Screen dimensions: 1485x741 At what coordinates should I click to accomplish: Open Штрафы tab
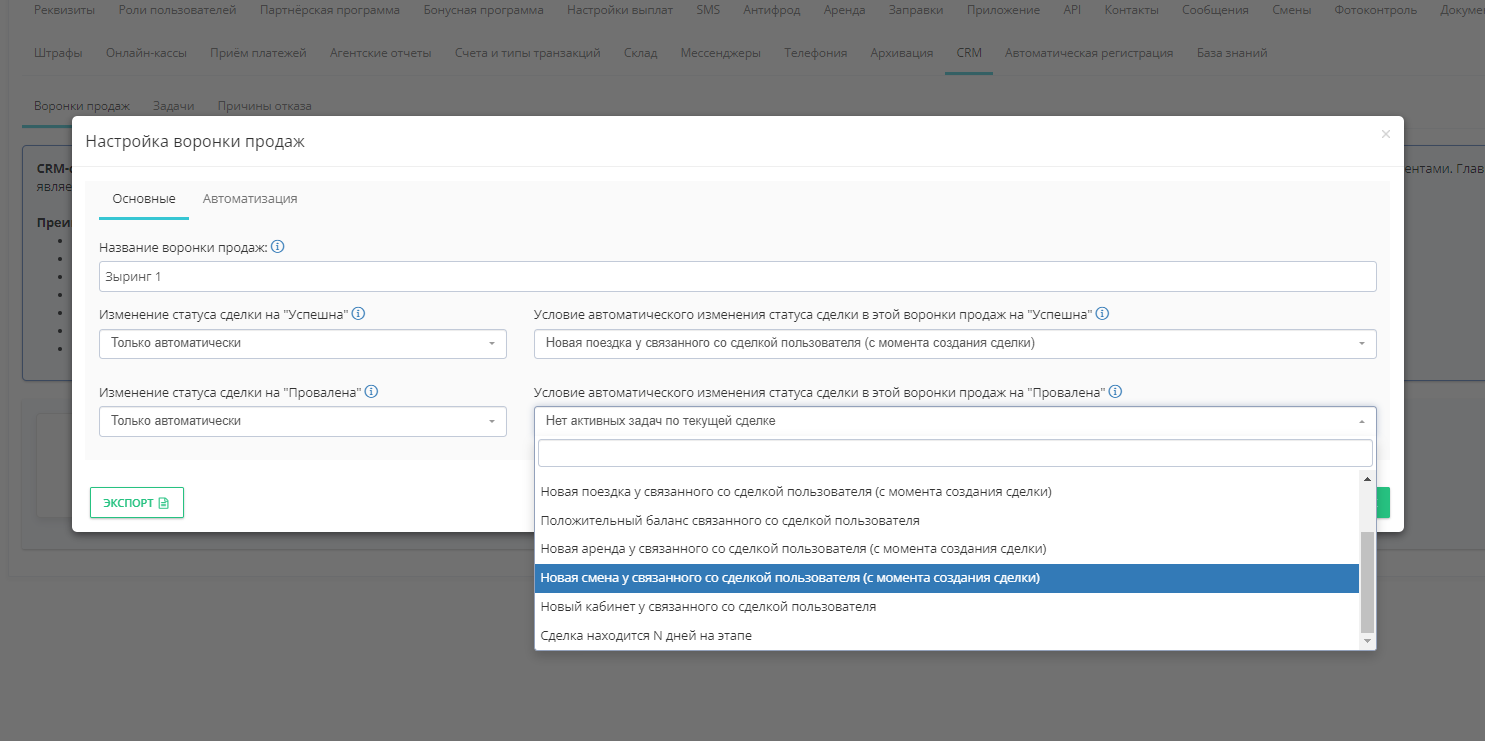(x=58, y=53)
